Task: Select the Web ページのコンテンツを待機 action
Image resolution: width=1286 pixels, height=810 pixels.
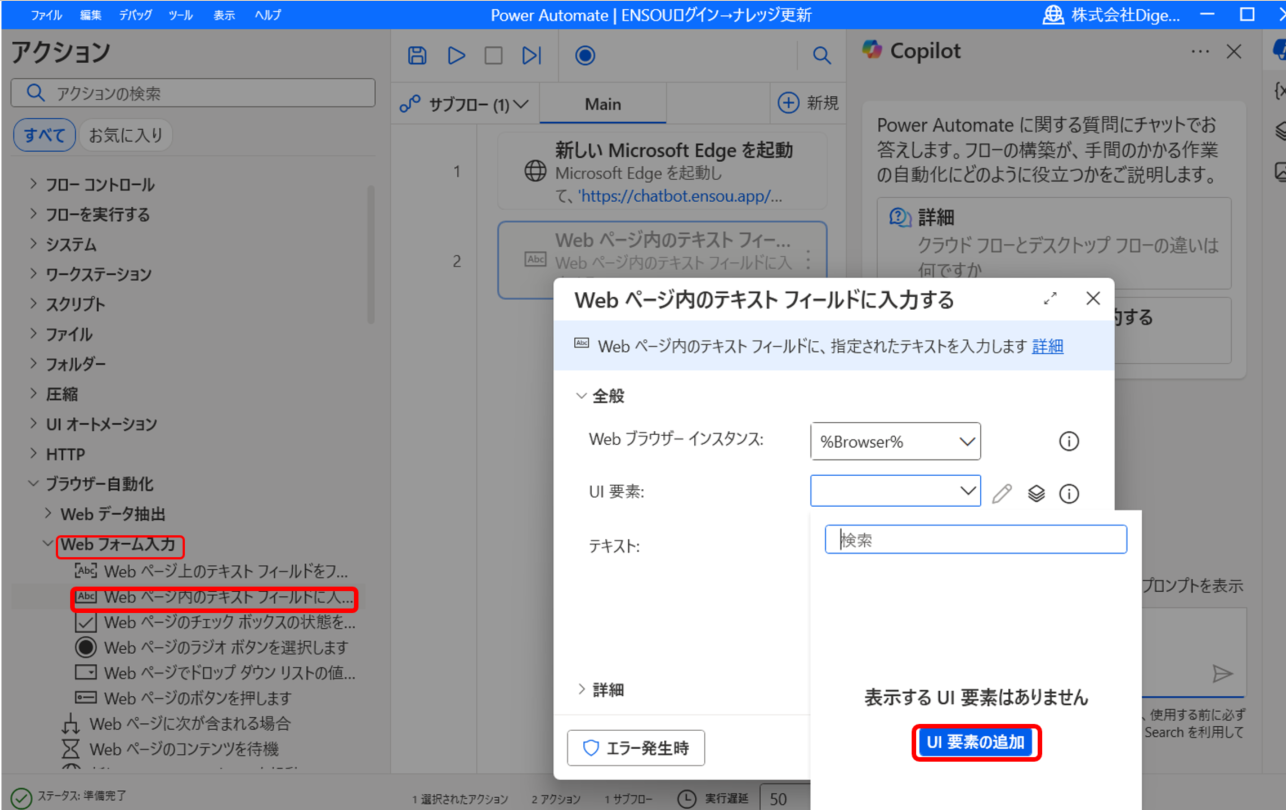Action: pos(170,748)
